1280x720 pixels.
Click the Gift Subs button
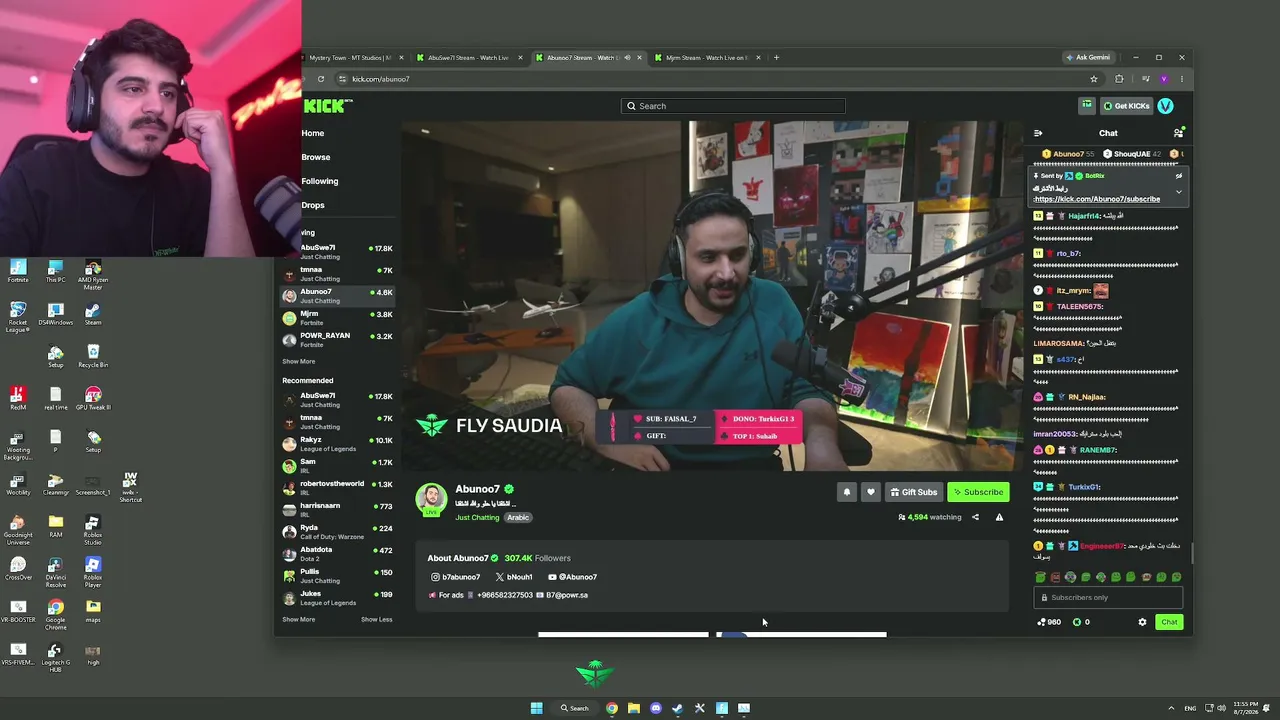(914, 492)
